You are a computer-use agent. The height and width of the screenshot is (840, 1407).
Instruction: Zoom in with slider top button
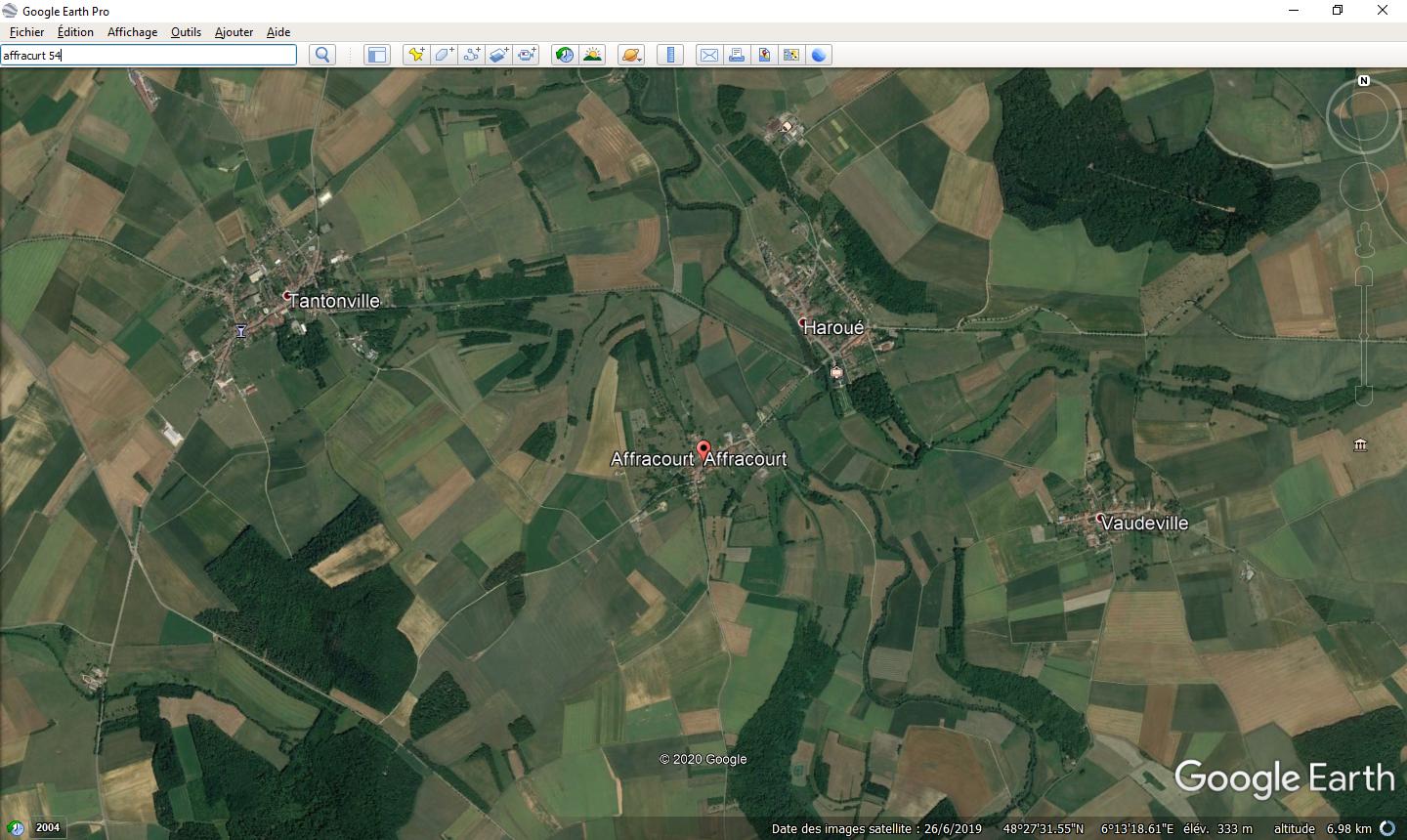[1364, 276]
